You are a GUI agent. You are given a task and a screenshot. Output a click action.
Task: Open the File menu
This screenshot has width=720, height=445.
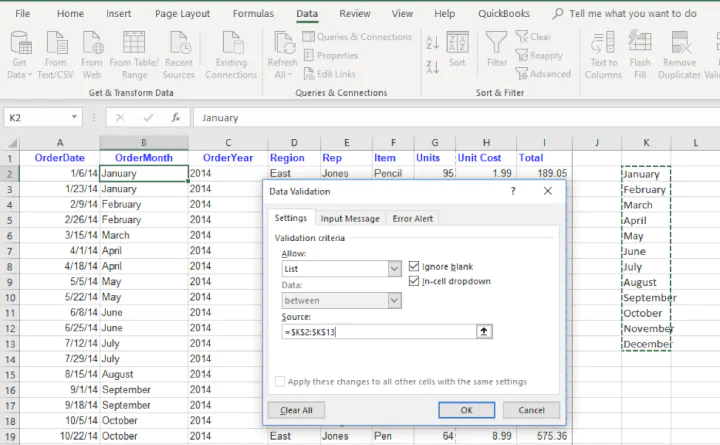tap(22, 14)
